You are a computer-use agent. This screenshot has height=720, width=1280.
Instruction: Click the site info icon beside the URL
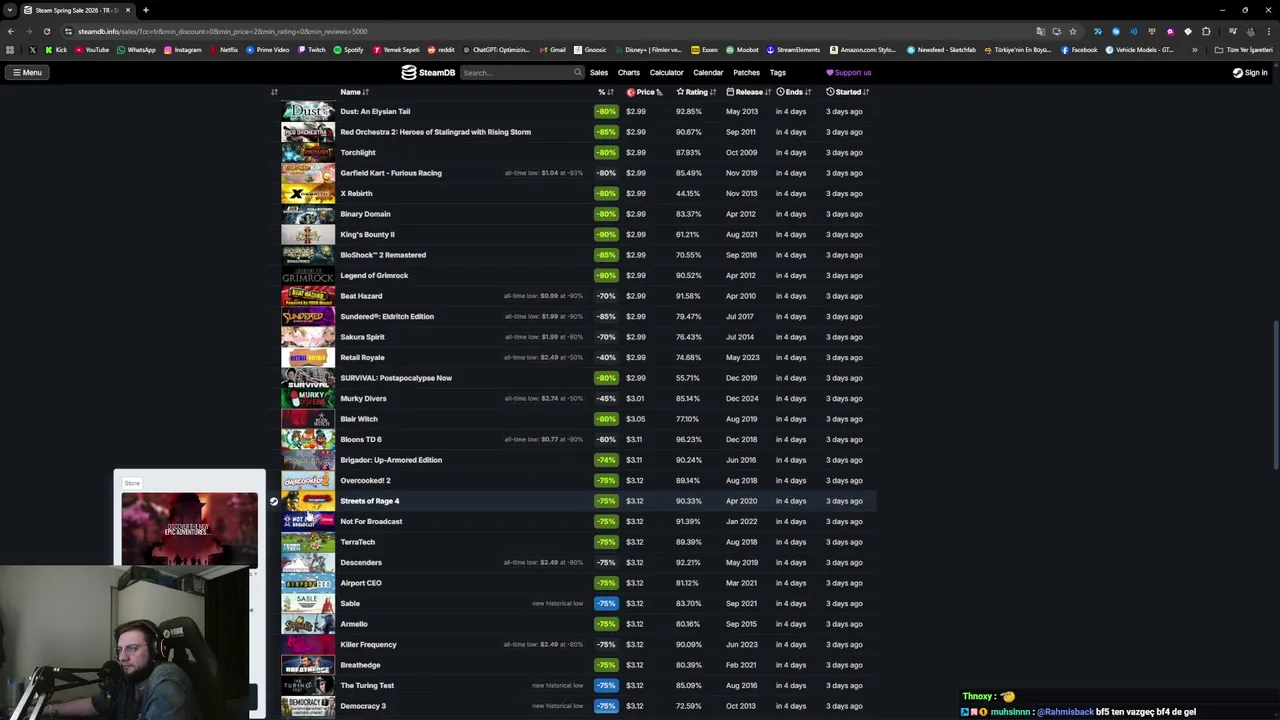pyautogui.click(x=68, y=31)
